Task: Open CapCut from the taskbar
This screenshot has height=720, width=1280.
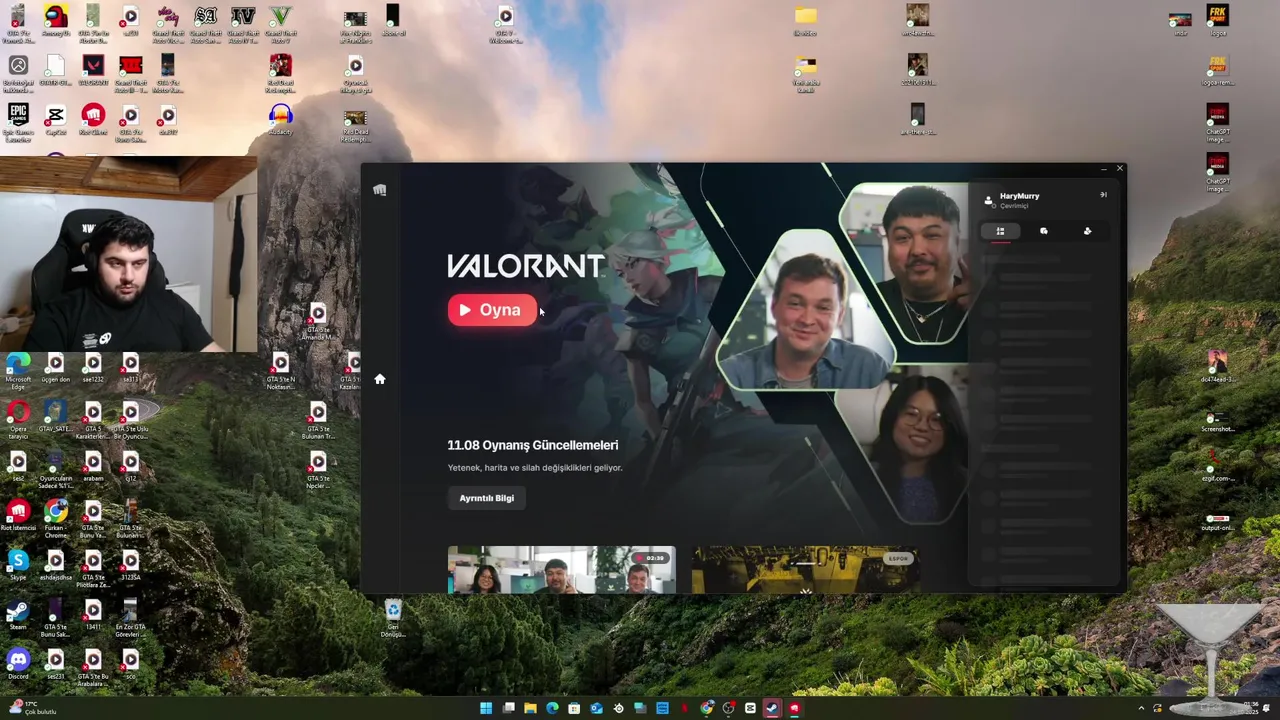Action: tap(750, 708)
